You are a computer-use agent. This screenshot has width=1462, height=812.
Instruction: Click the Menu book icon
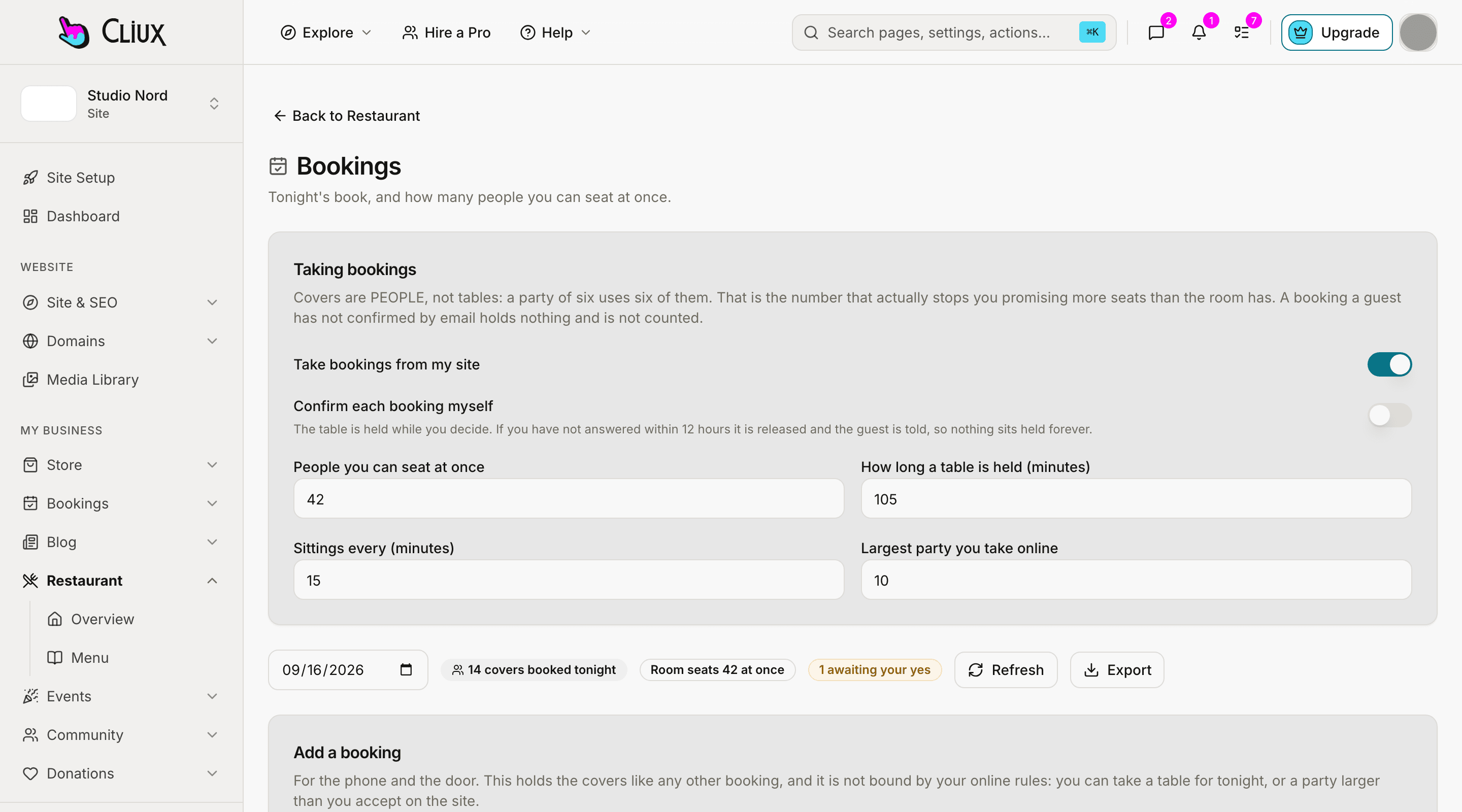pyautogui.click(x=54, y=658)
